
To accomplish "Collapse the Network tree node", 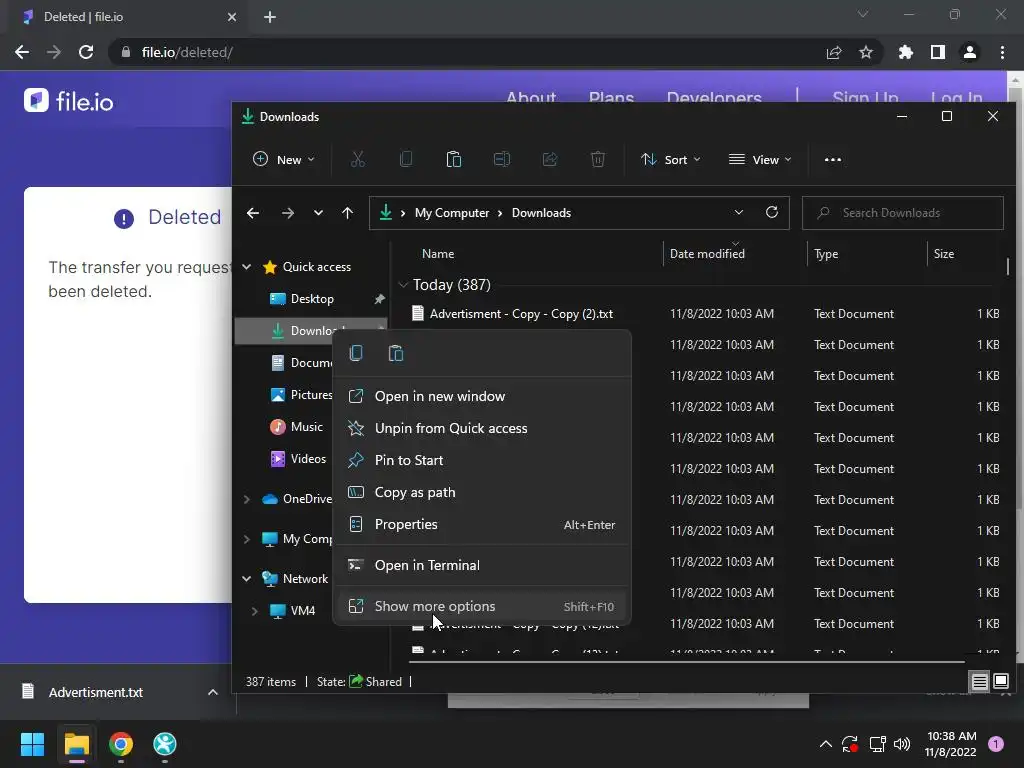I will pos(247,579).
